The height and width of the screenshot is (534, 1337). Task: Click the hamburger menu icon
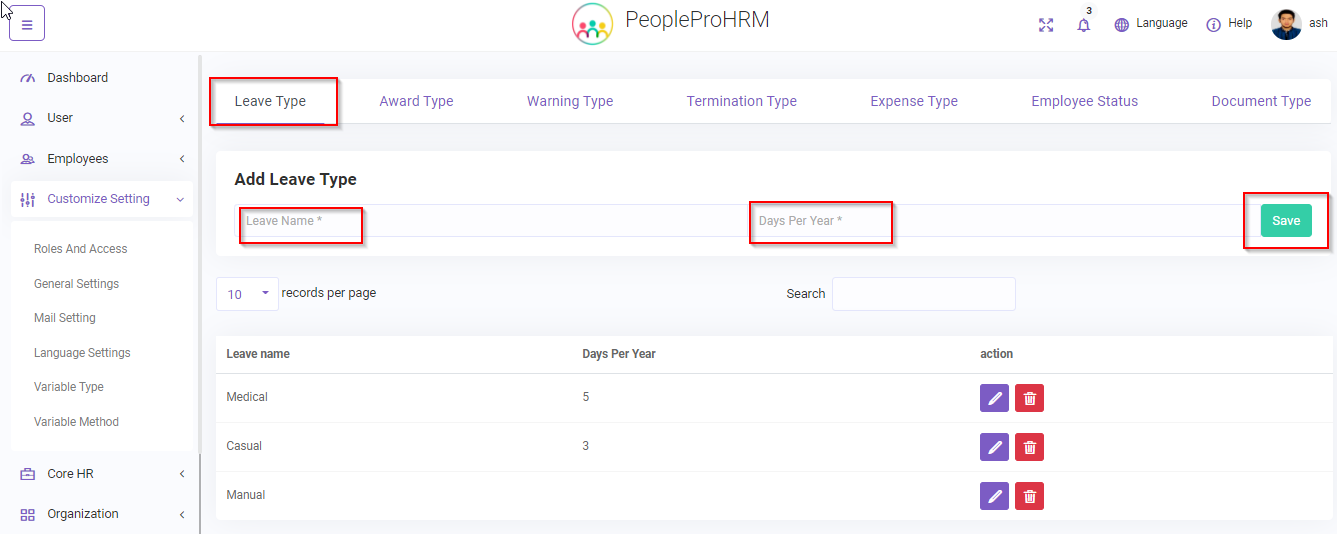click(27, 24)
